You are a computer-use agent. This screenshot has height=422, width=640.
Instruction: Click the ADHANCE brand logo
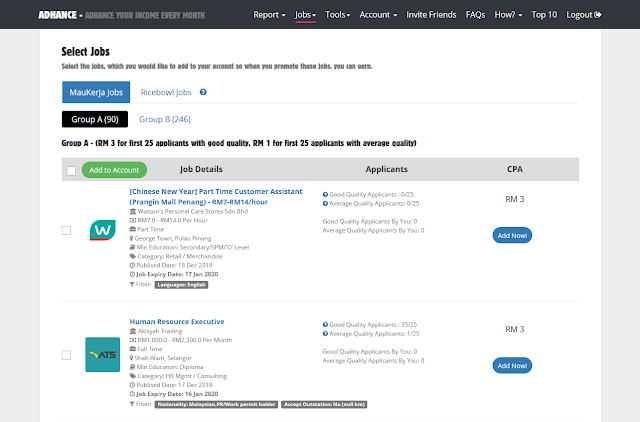58,15
